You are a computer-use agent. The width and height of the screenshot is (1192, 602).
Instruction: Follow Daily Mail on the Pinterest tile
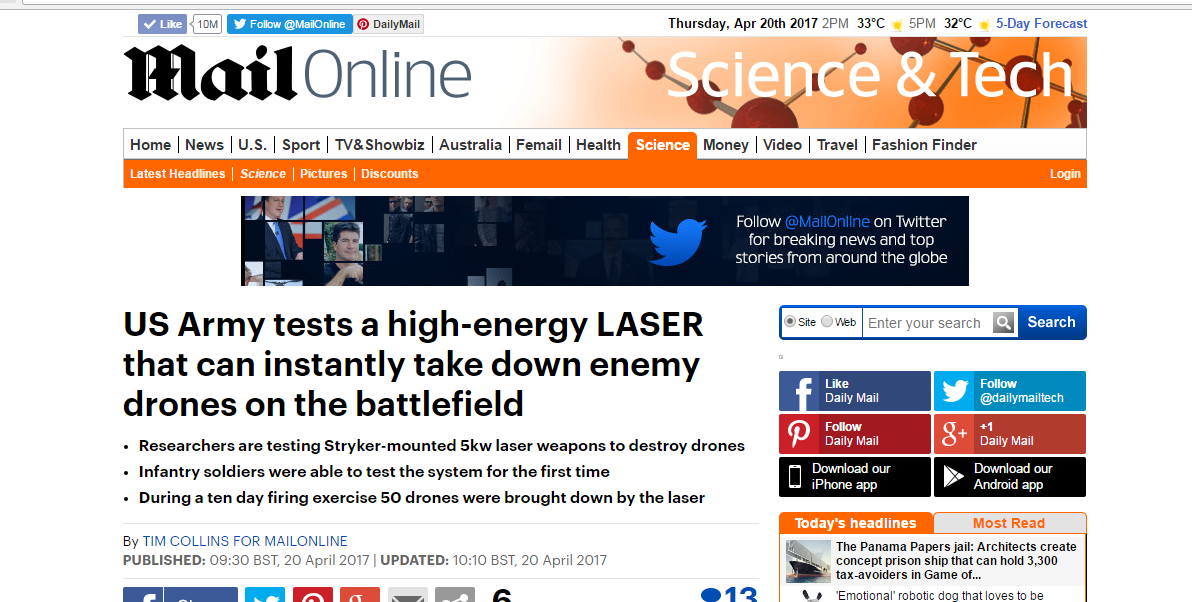[x=854, y=434]
